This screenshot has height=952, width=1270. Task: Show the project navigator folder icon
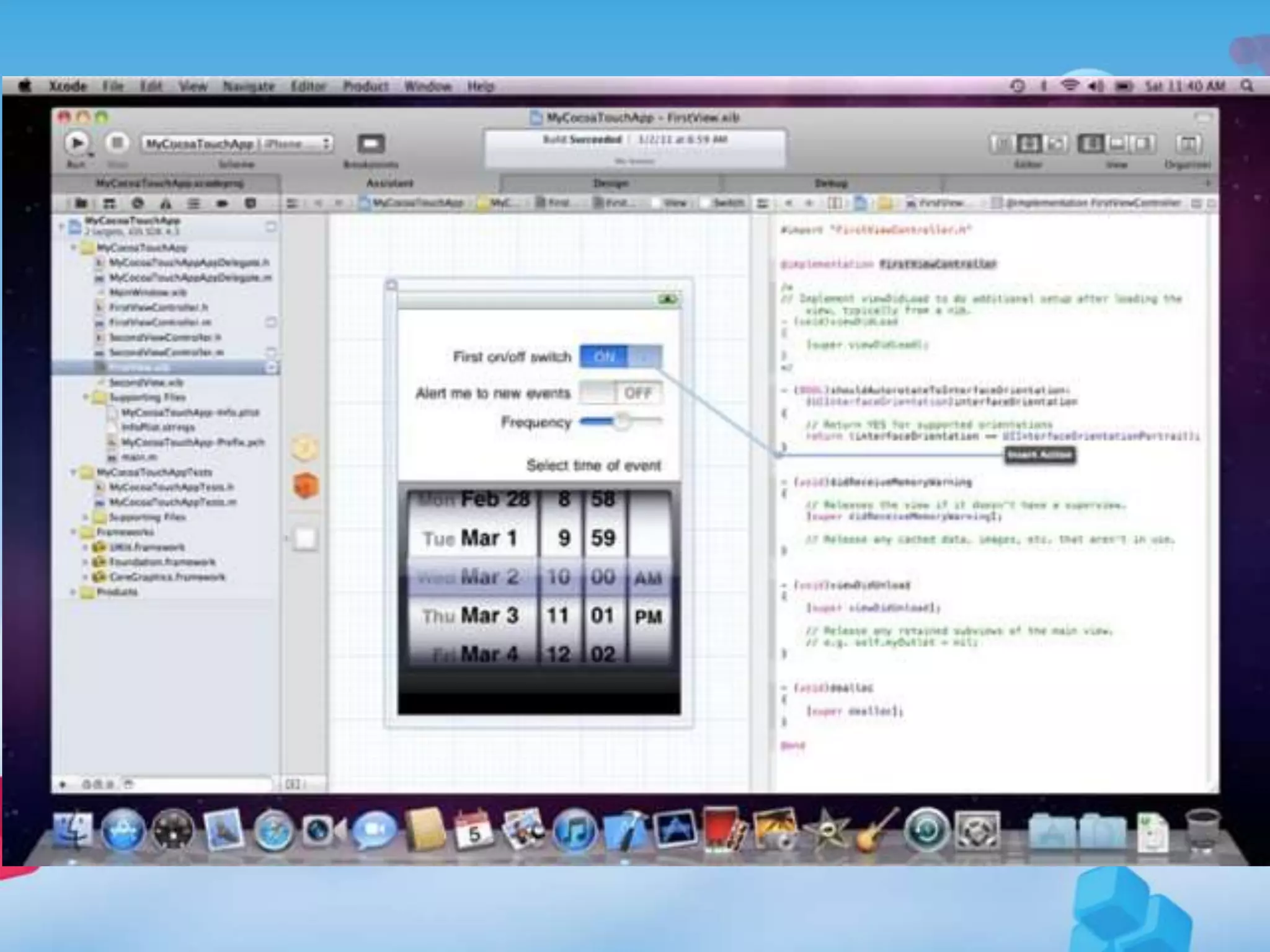pyautogui.click(x=81, y=203)
